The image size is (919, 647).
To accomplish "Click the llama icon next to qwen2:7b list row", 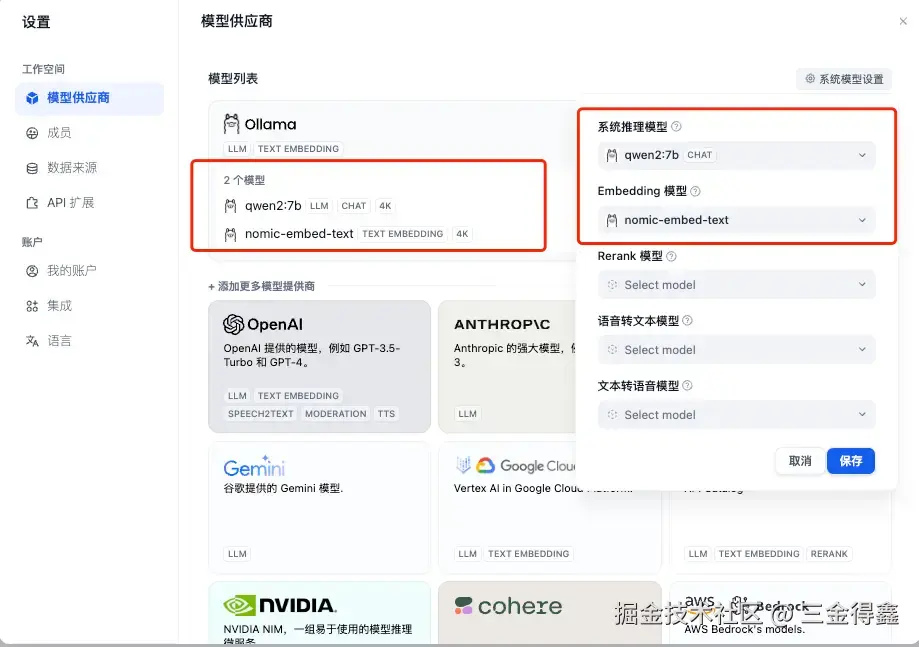I will (230, 206).
